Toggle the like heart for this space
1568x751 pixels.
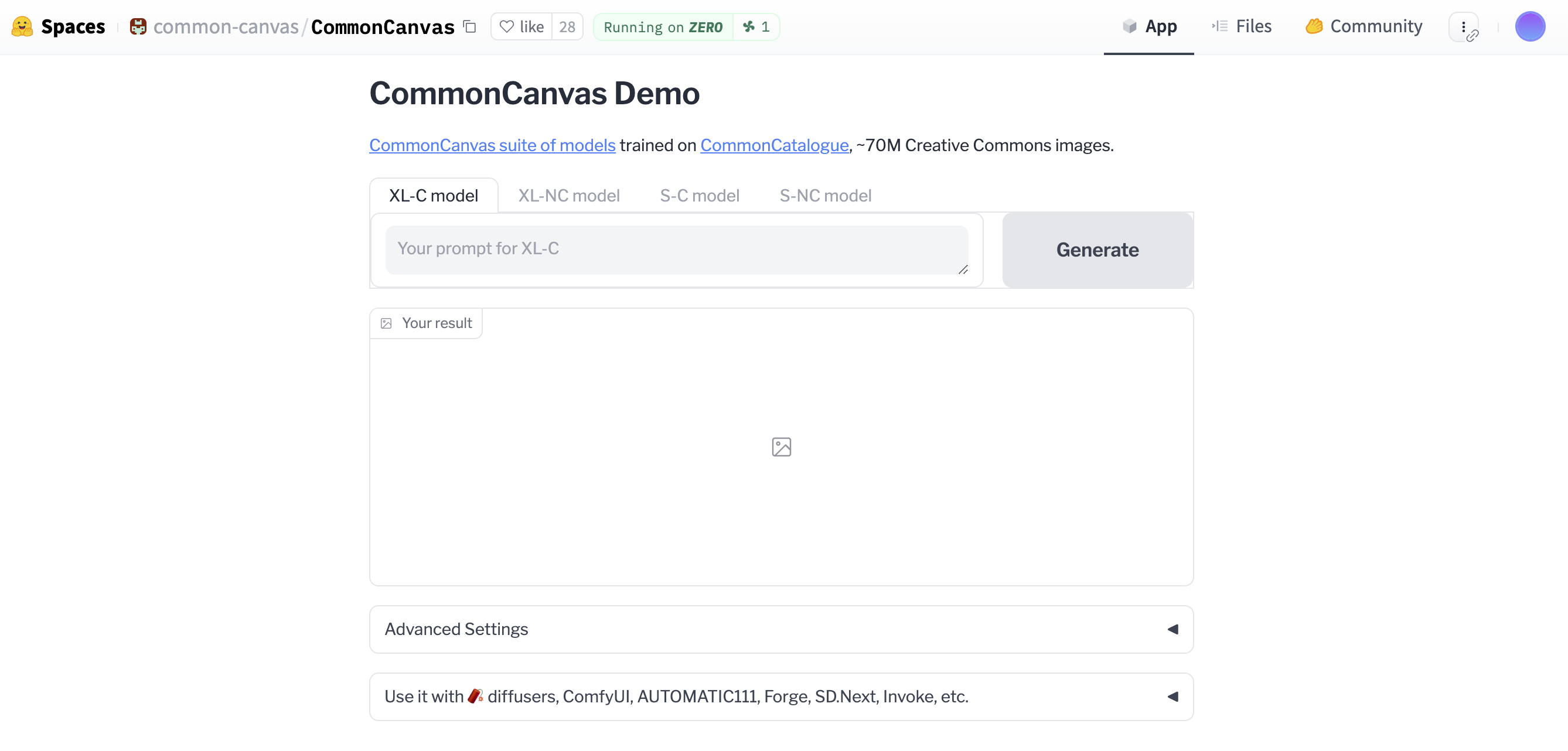click(x=507, y=26)
